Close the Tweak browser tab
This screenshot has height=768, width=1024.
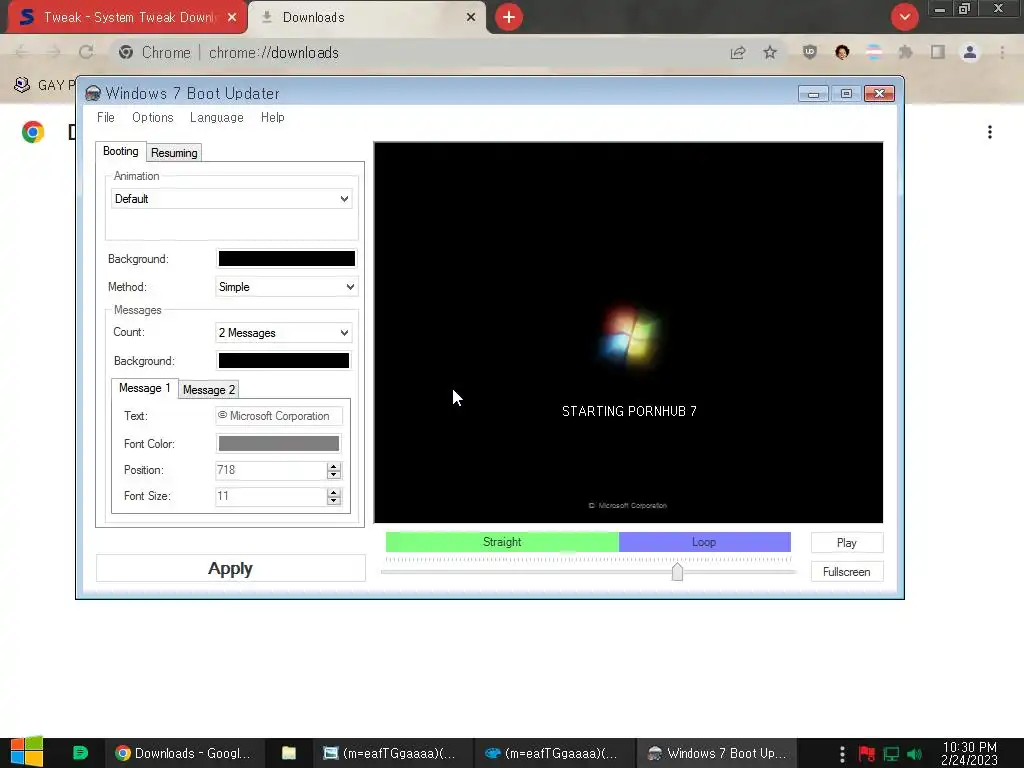(232, 18)
